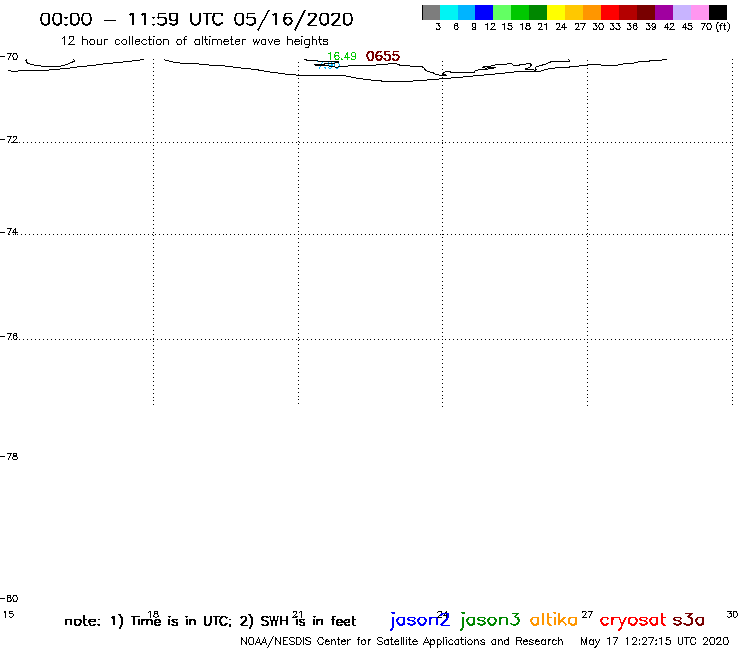Select the jason2 satellite legend label
Viewport: 740px width, 650px height.
coord(420,620)
